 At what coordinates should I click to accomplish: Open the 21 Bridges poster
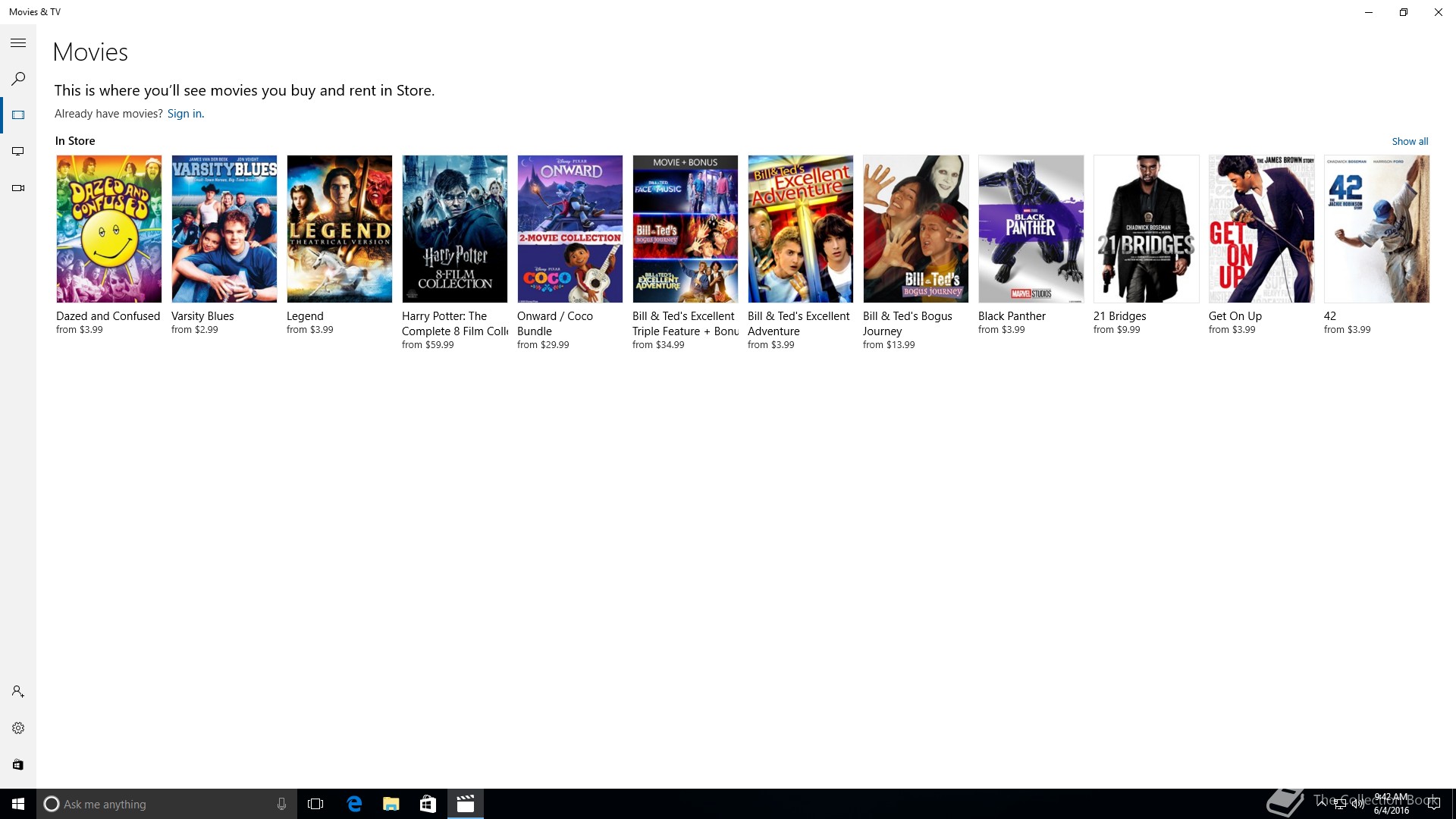click(x=1147, y=229)
